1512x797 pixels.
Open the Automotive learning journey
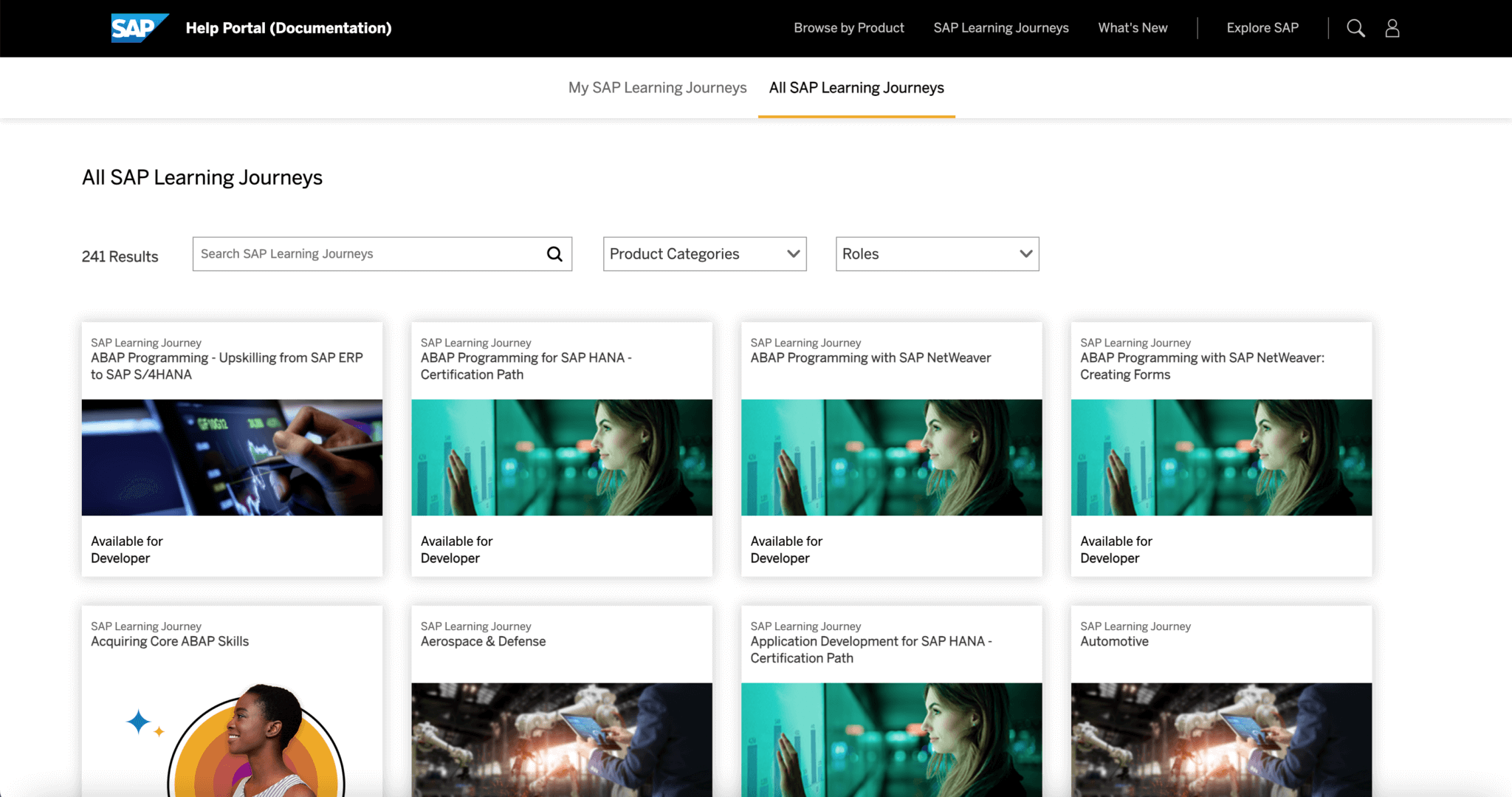pos(1113,641)
